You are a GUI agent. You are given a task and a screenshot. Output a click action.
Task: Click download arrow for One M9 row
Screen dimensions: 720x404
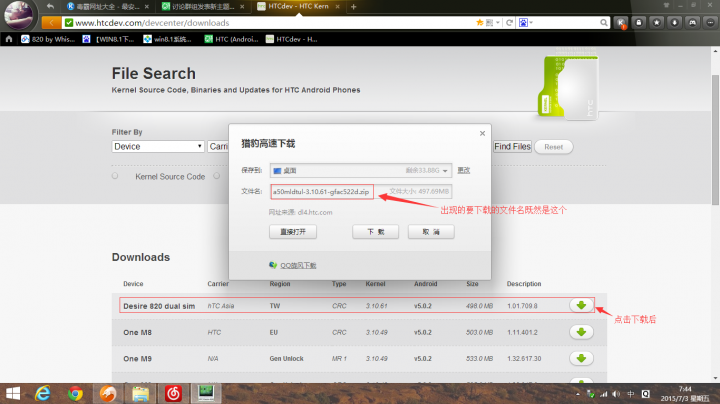click(x=581, y=358)
